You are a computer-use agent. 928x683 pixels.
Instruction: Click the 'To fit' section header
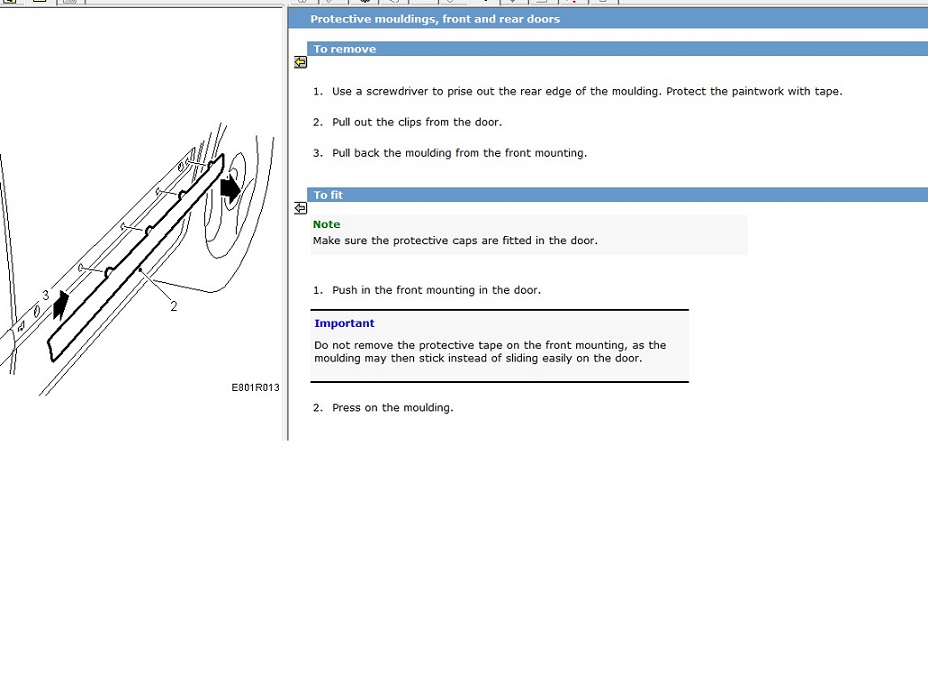pos(328,195)
